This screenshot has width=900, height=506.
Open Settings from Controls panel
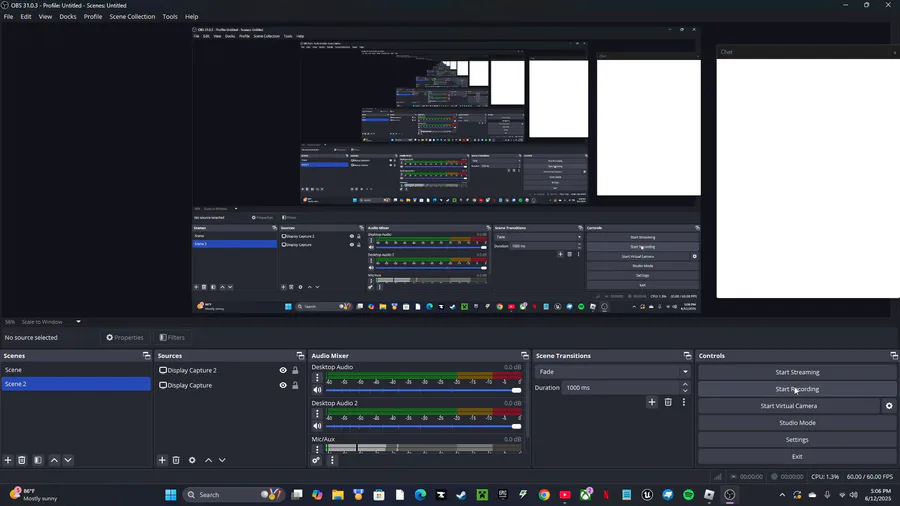[x=797, y=439]
